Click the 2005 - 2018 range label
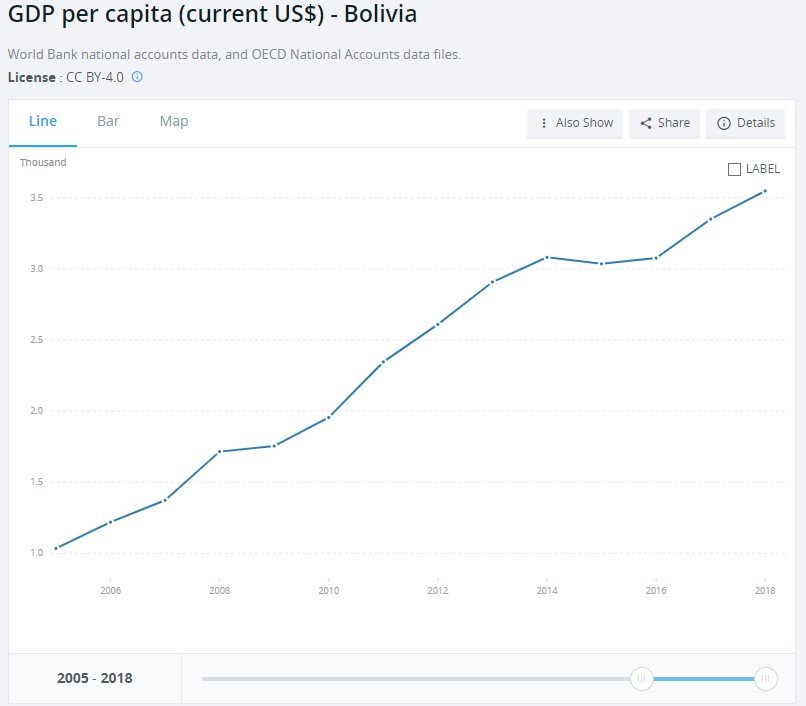This screenshot has width=806, height=706. (x=95, y=678)
